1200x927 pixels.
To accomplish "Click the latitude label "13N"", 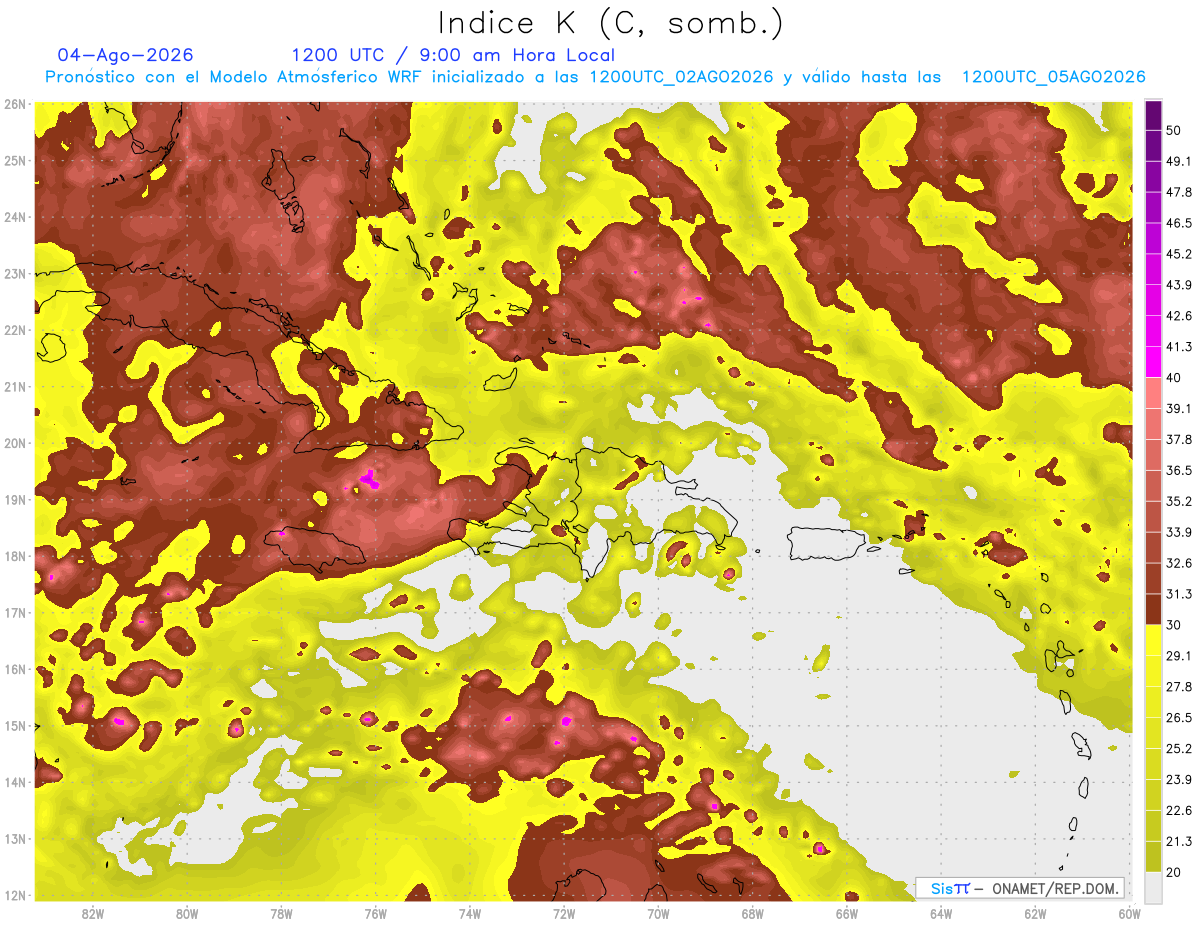I will pos(15,838).
